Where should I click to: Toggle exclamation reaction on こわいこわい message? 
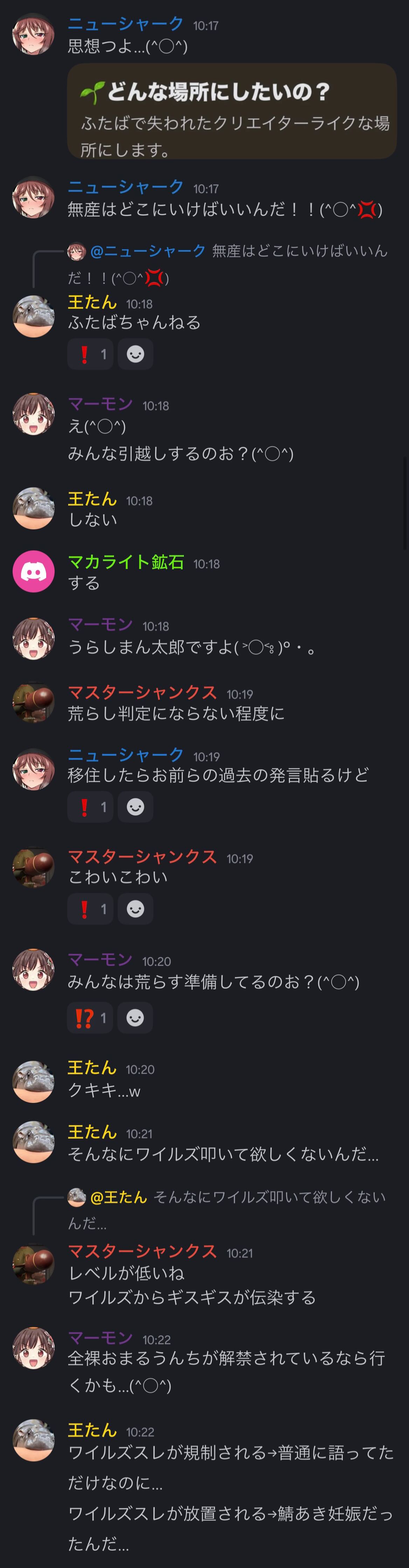[x=91, y=909]
